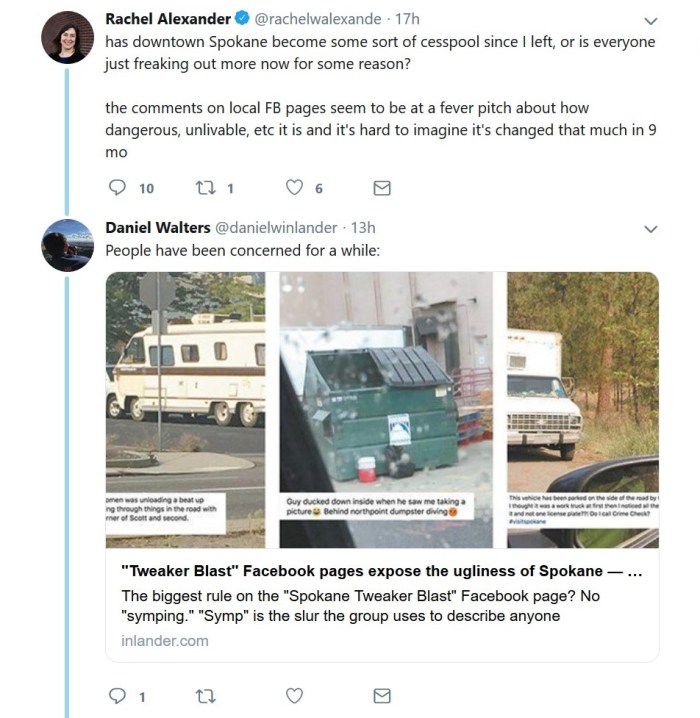The height and width of the screenshot is (718, 700).
Task: Open more-options chevron on Daniel Walters' tweet
Action: pos(651,229)
